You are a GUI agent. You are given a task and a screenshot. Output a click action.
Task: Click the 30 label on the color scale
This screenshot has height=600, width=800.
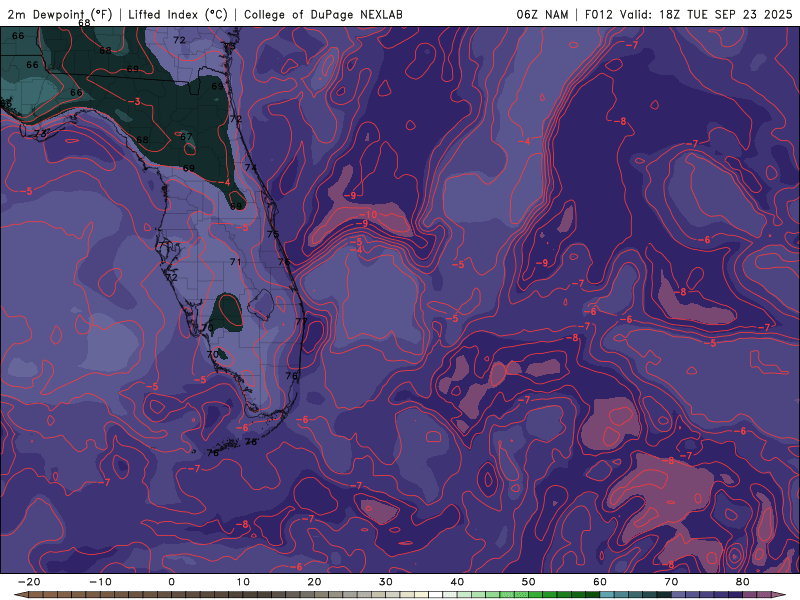click(x=386, y=582)
